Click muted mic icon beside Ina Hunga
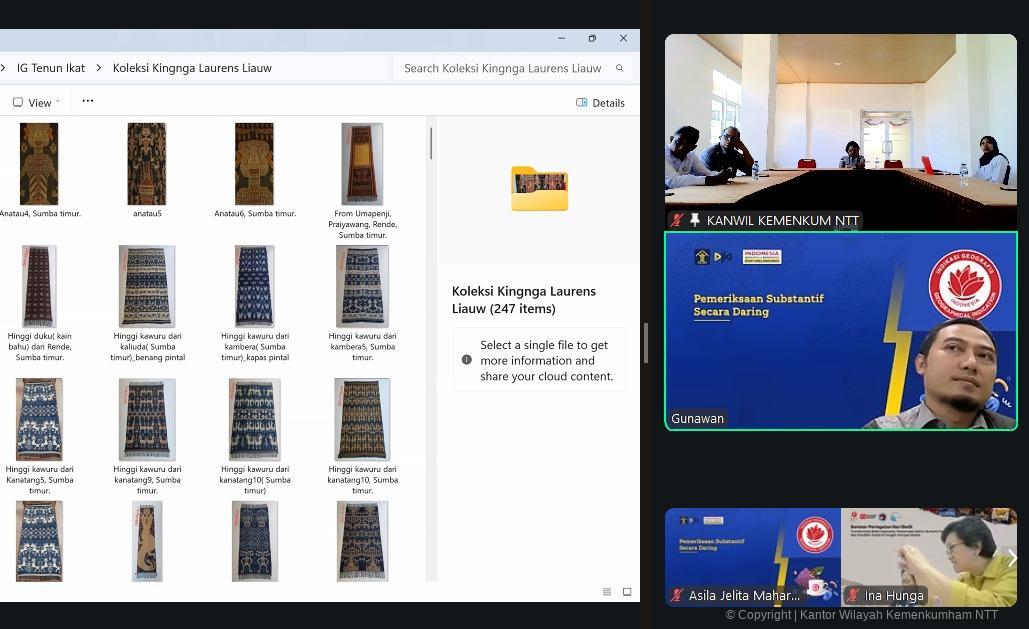Viewport: 1029px width, 629px height. pyautogui.click(x=853, y=595)
